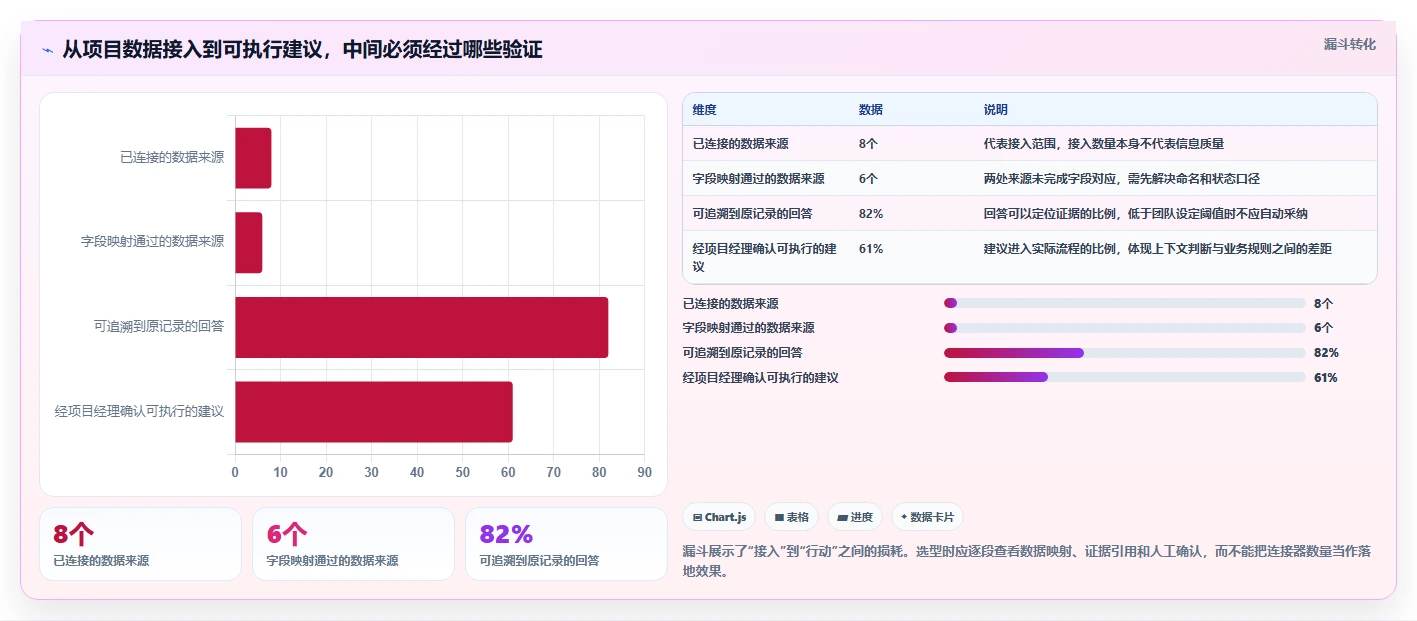
Task: Click description starting 两处来源未完成字段对应
Action: (x=1122, y=179)
